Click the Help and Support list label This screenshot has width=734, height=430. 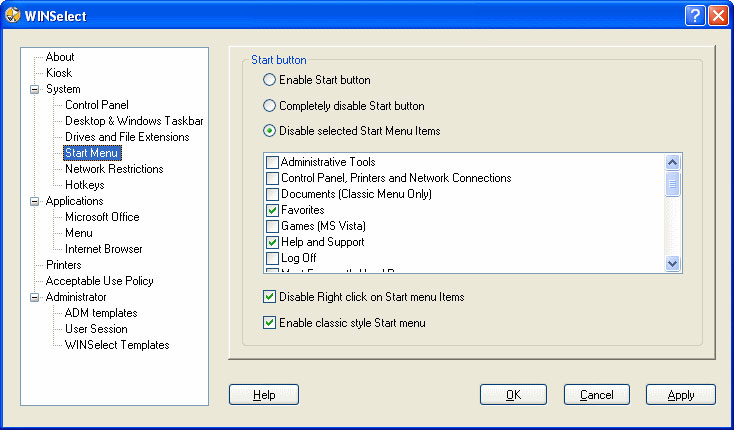point(323,242)
